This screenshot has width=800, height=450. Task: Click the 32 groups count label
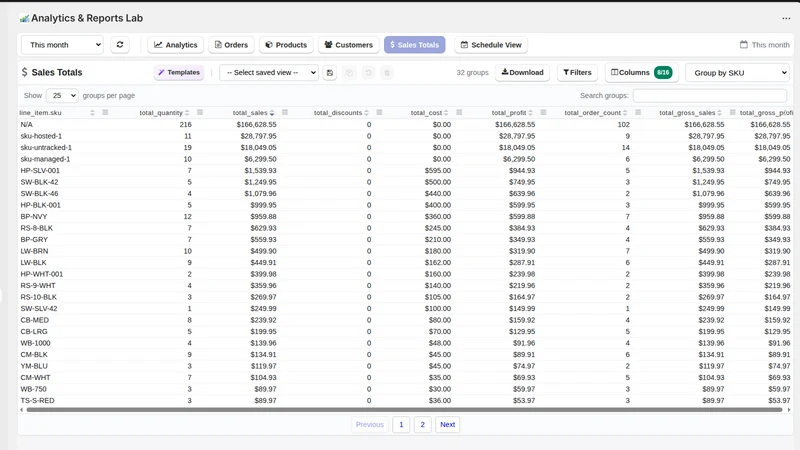472,72
